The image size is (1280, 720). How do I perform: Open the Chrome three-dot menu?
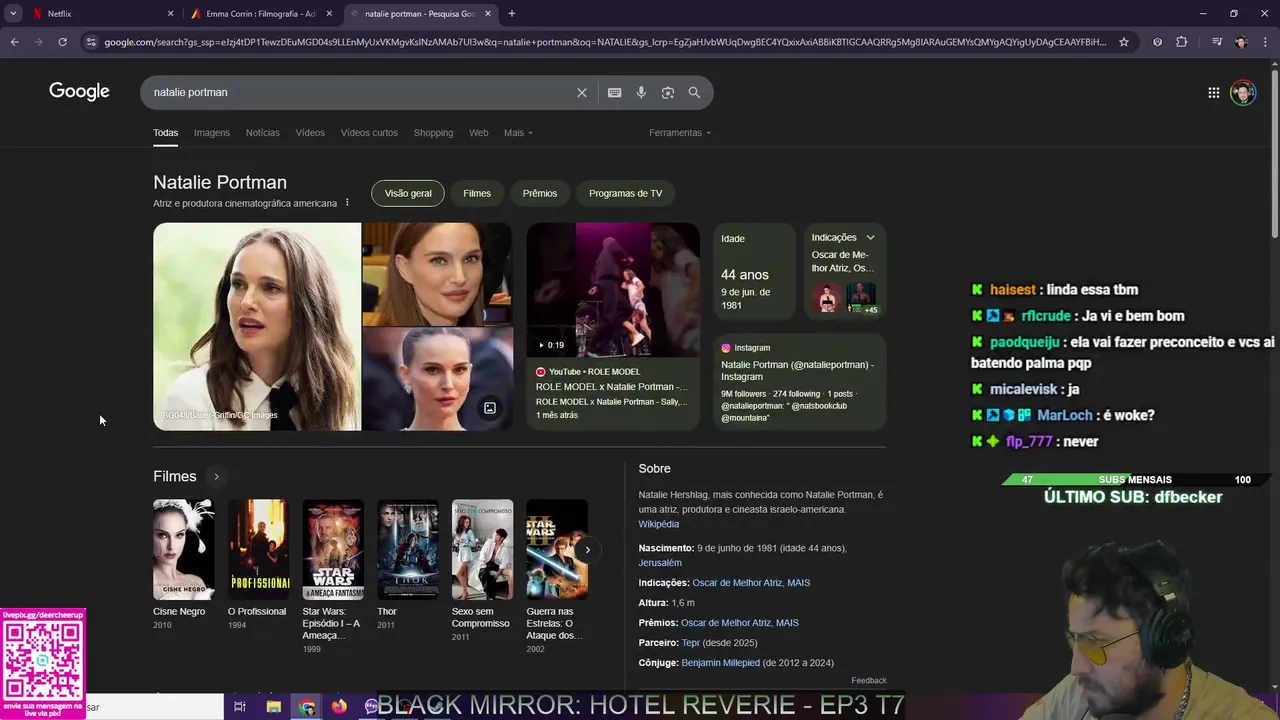point(1265,42)
